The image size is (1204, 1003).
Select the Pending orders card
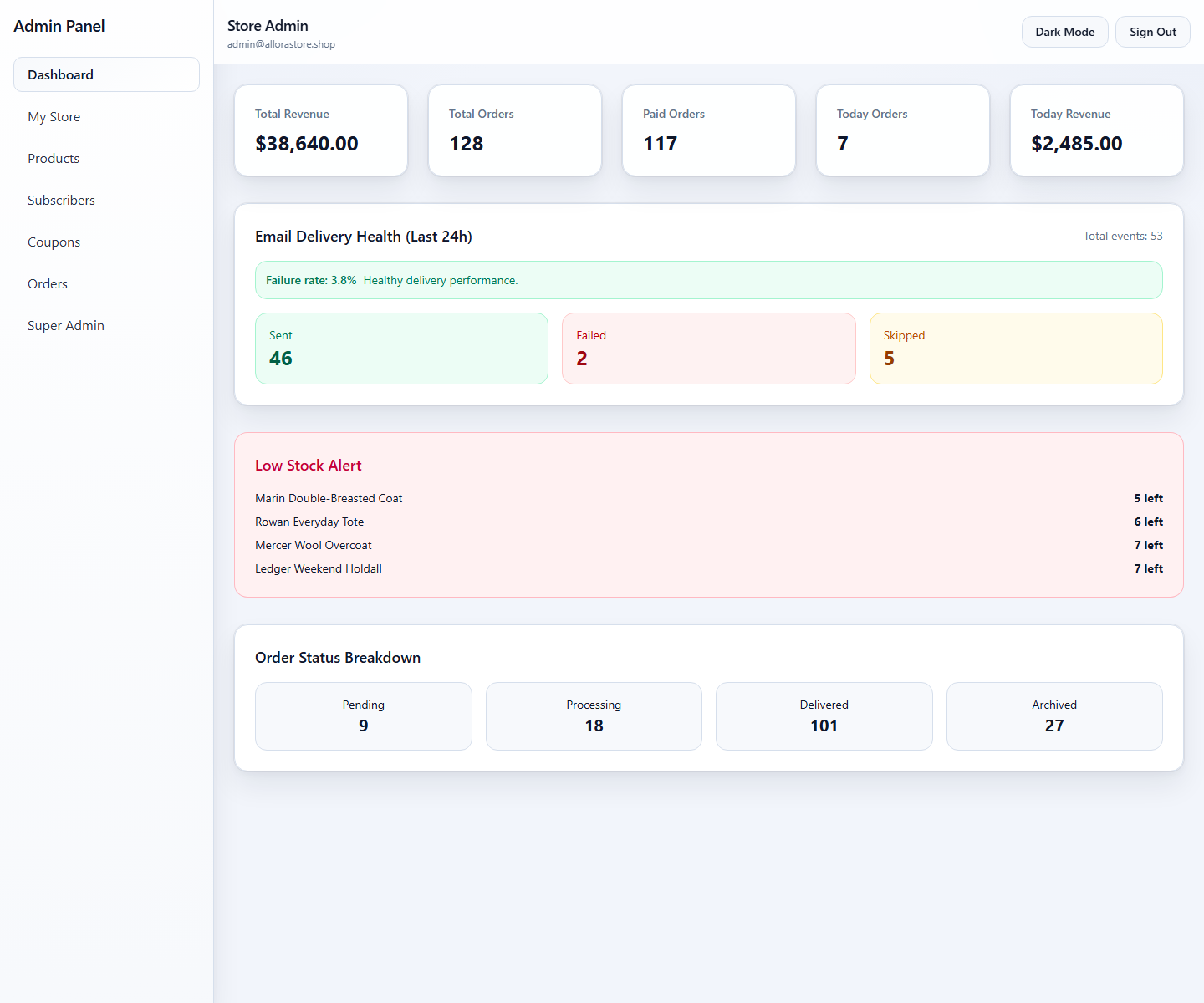[x=363, y=716]
